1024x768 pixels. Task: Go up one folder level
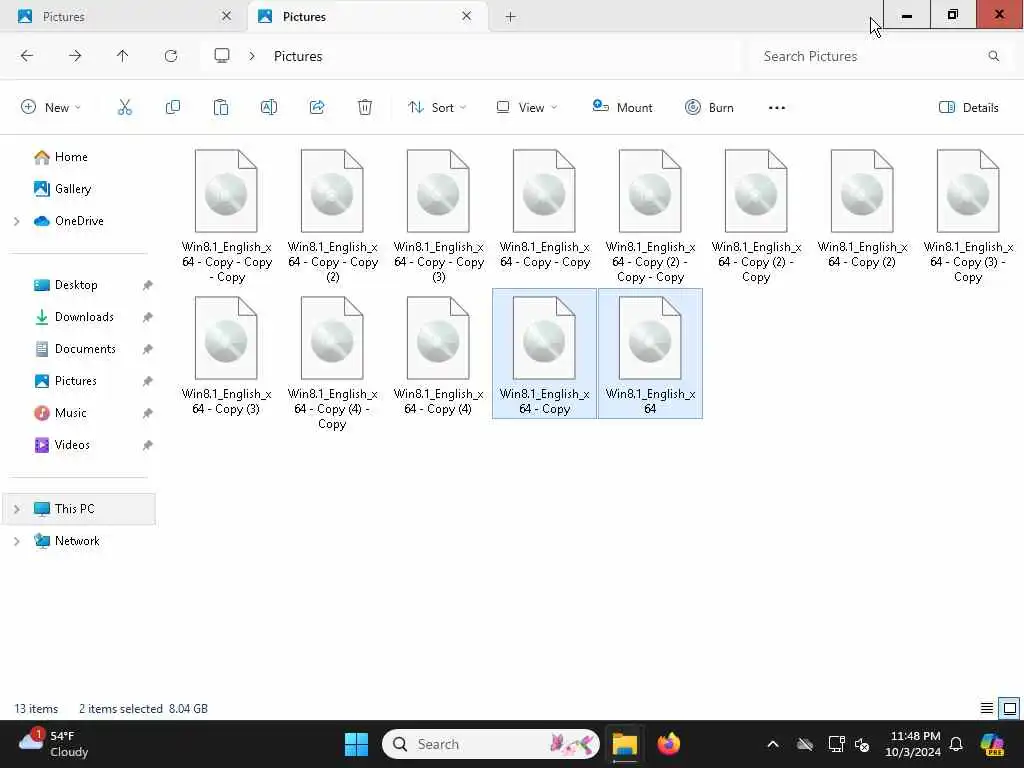point(123,56)
